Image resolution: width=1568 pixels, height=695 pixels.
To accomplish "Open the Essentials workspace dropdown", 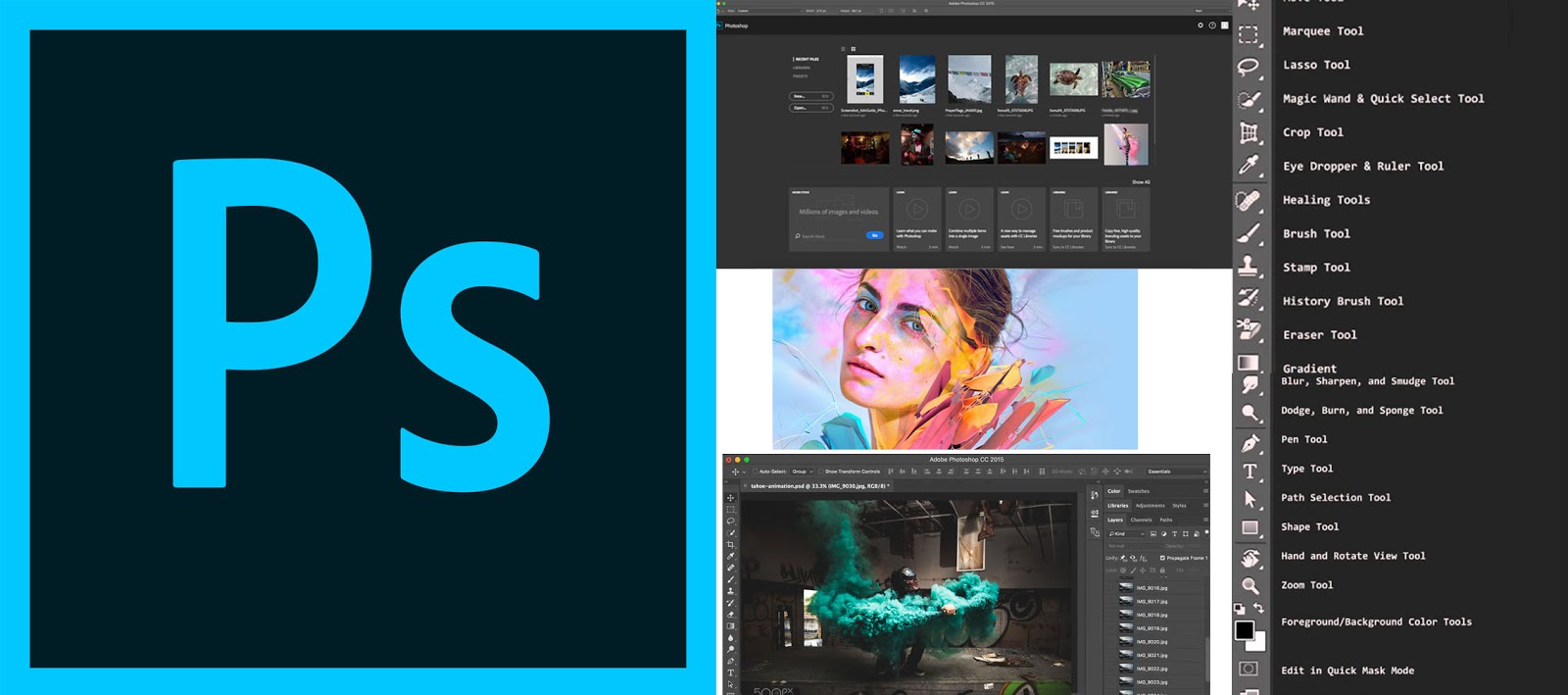I will coord(1177,472).
